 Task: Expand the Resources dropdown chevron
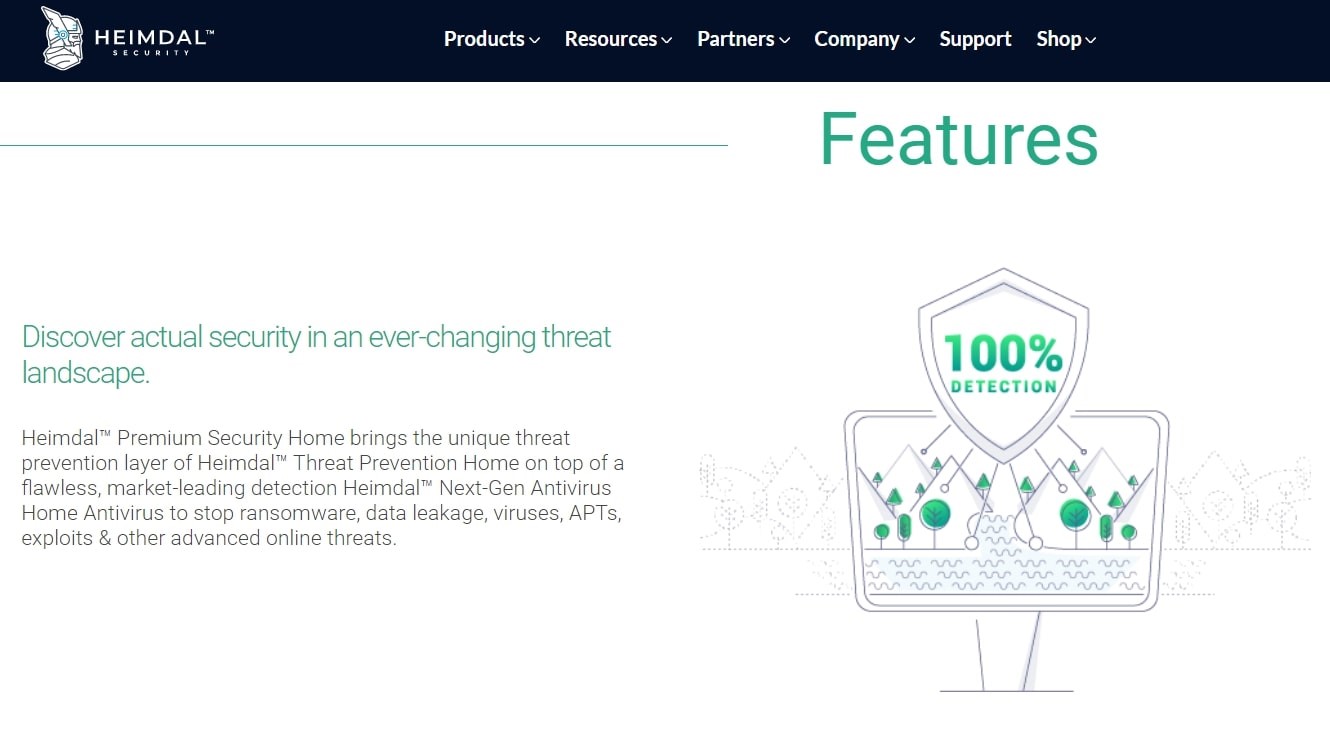(x=667, y=40)
